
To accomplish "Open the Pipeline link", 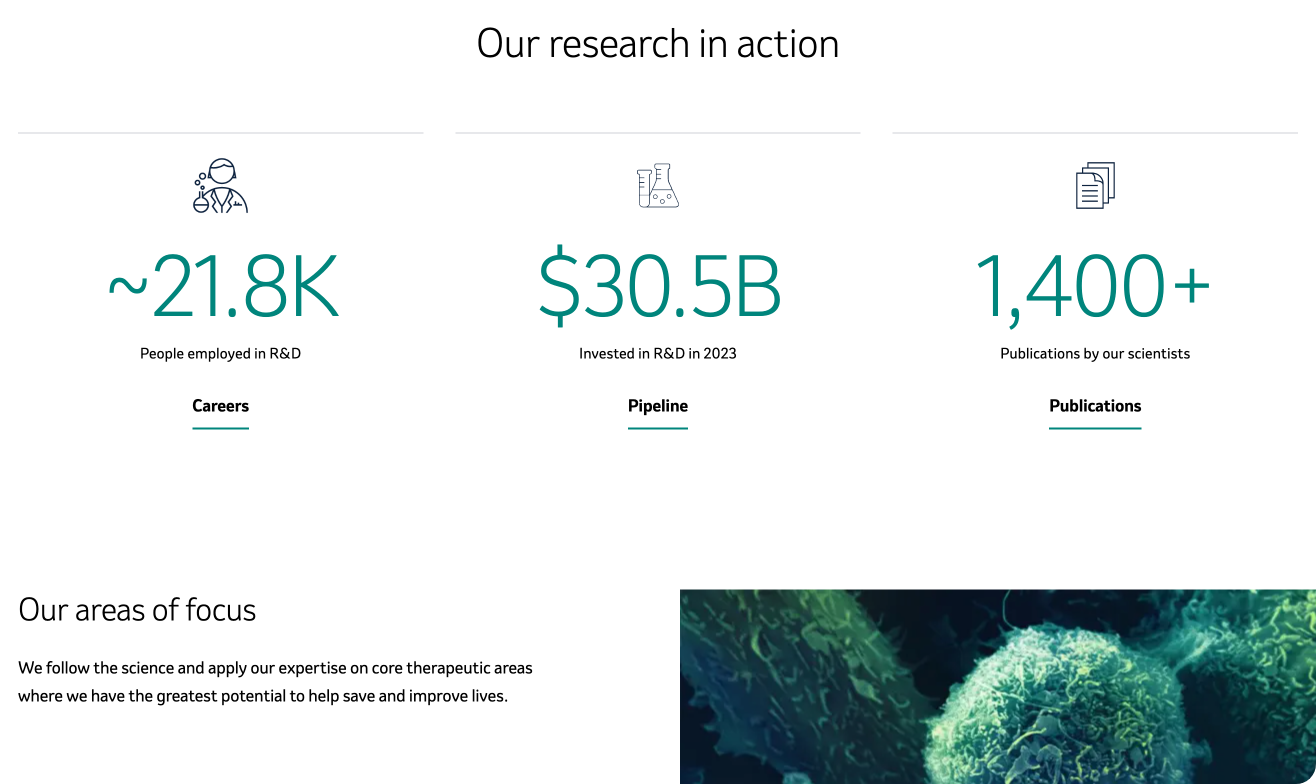I will [x=658, y=406].
